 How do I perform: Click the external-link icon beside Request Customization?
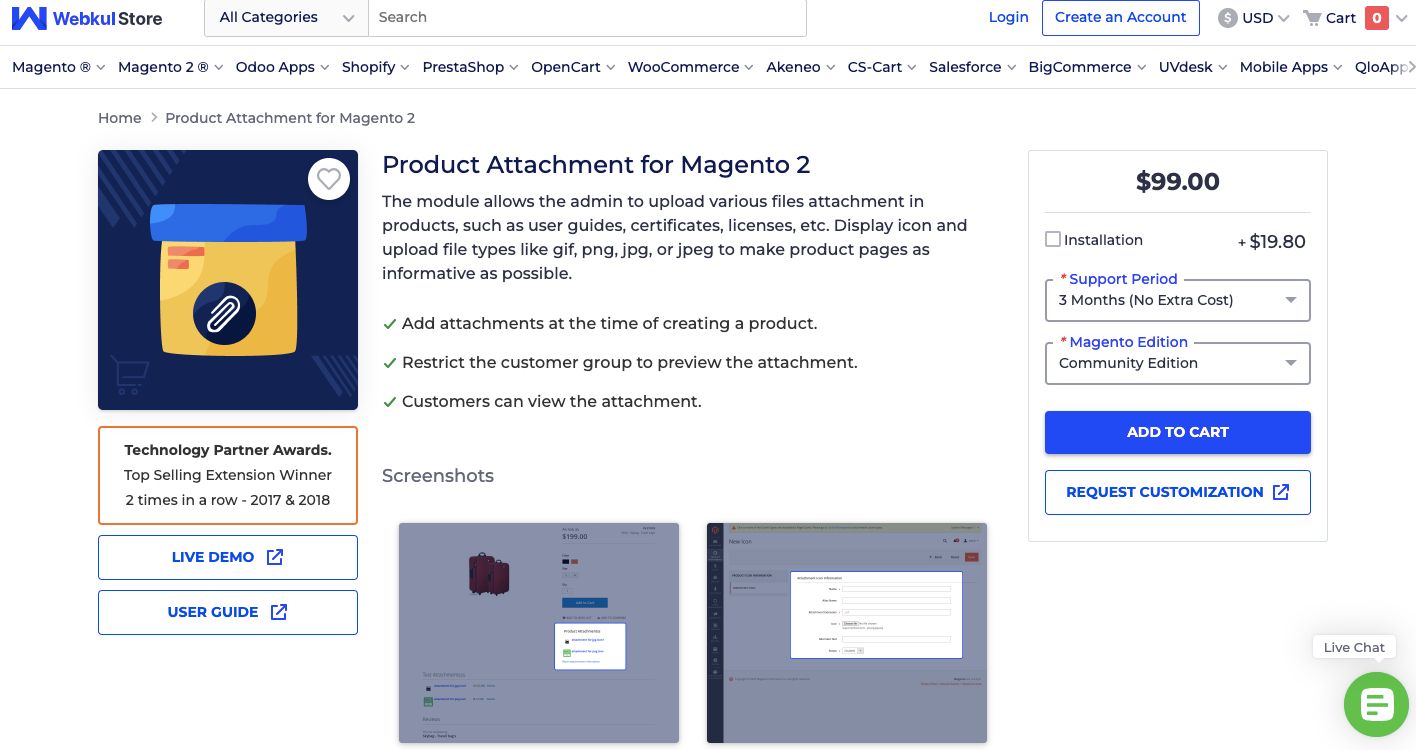pyautogui.click(x=1281, y=492)
